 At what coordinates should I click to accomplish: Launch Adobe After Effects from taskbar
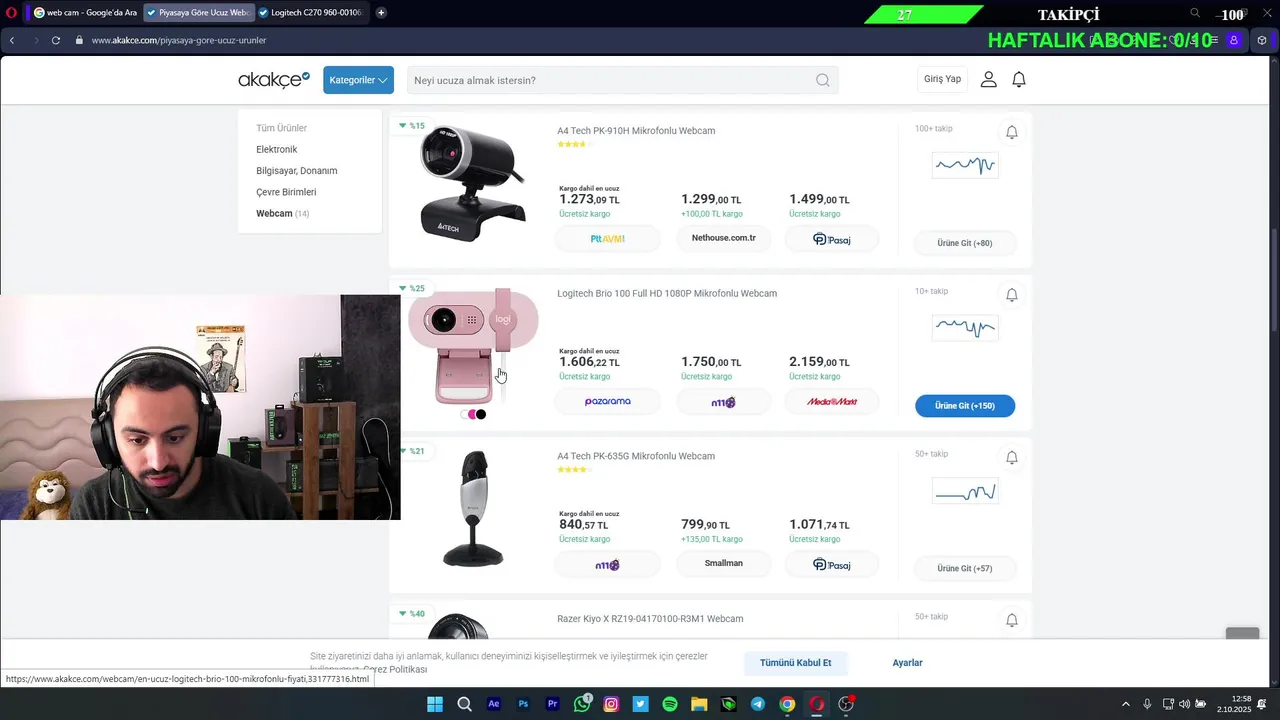494,704
